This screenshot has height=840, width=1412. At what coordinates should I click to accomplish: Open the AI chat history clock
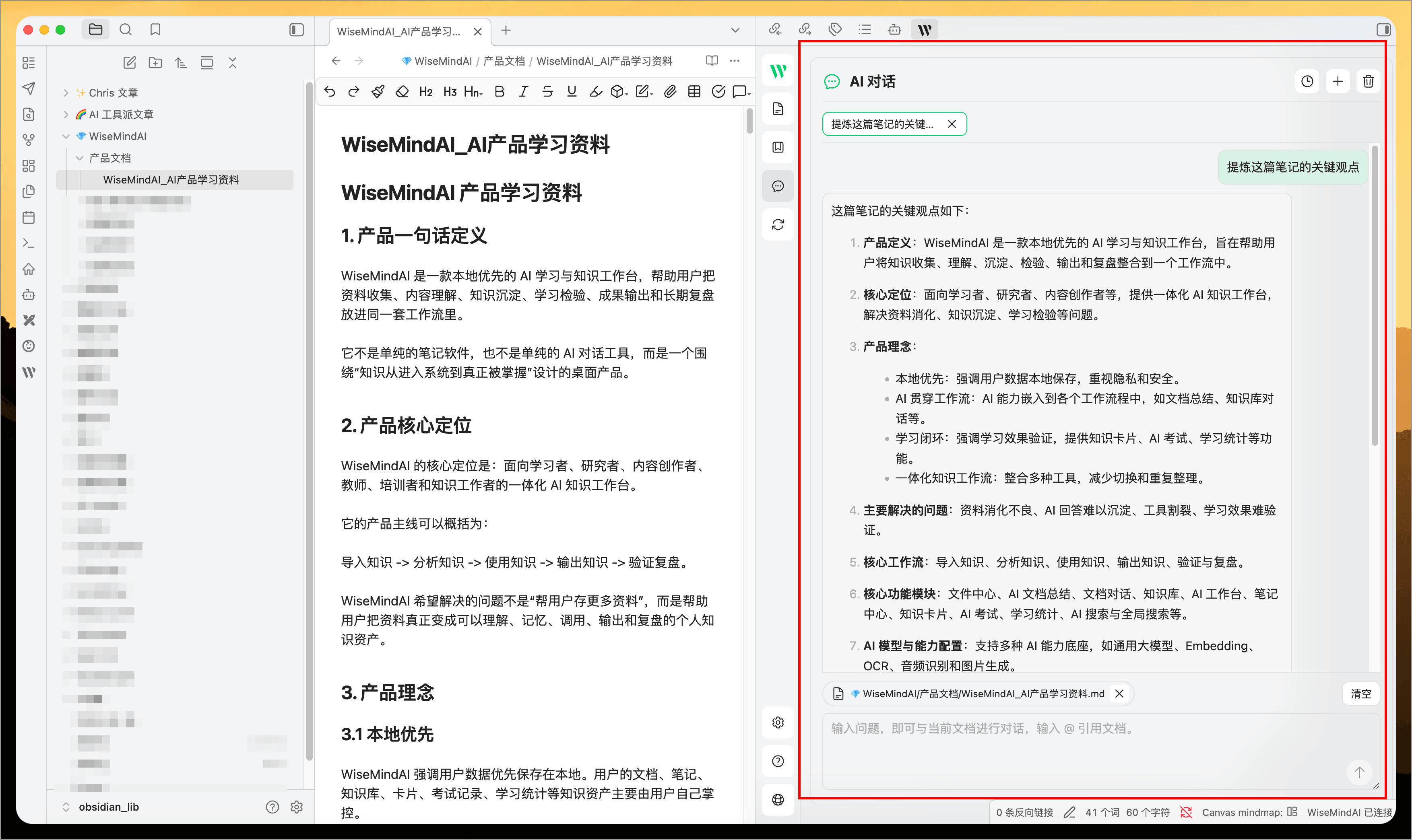click(1307, 82)
